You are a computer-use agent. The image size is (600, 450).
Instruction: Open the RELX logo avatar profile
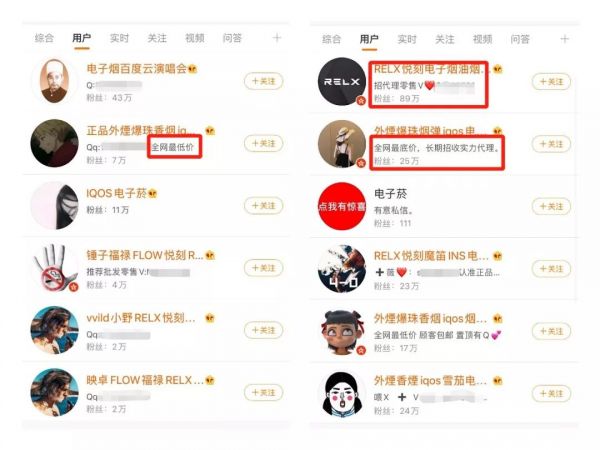click(x=342, y=82)
